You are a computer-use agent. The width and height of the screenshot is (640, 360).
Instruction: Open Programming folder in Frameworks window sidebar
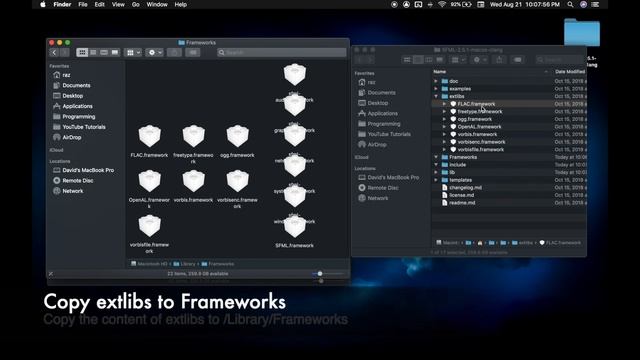[74, 117]
